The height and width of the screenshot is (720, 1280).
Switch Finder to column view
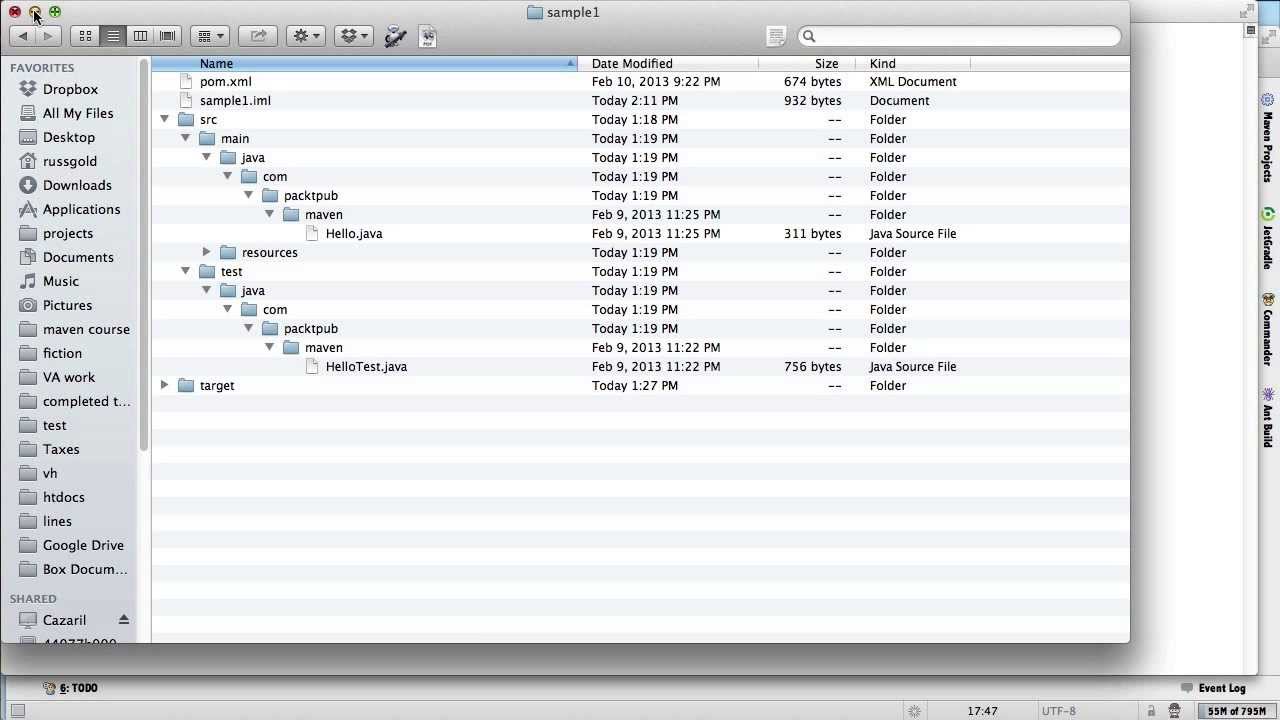click(x=140, y=36)
